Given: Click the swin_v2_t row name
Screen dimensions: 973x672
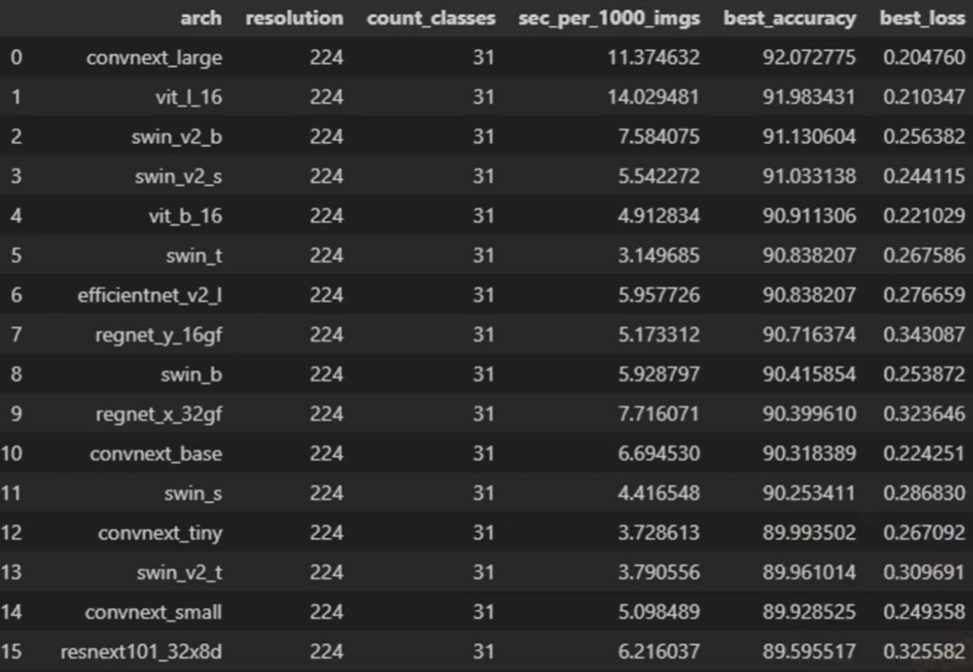Looking at the screenshot, I should coord(179,572).
